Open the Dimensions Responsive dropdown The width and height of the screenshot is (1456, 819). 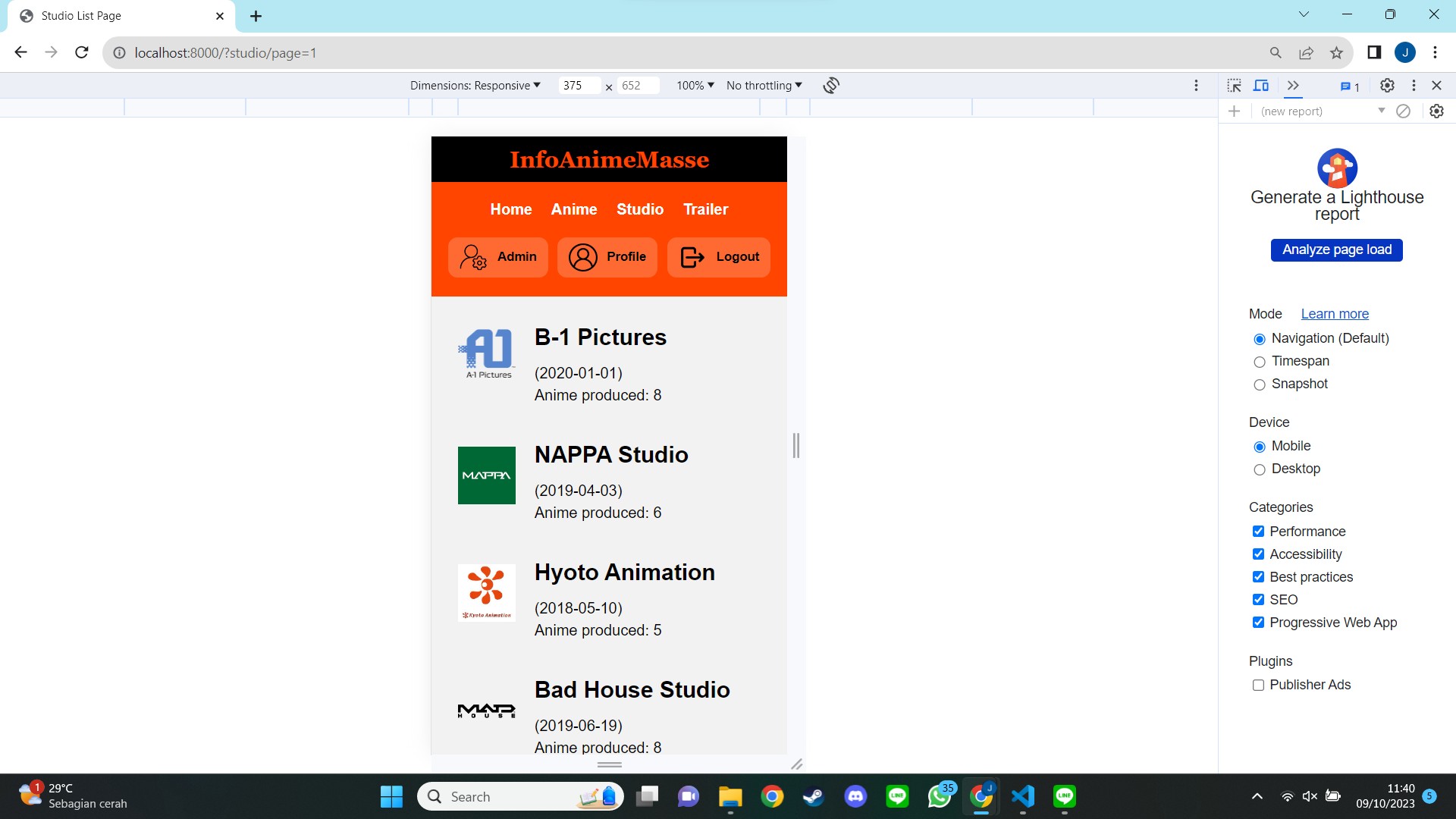[475, 86]
